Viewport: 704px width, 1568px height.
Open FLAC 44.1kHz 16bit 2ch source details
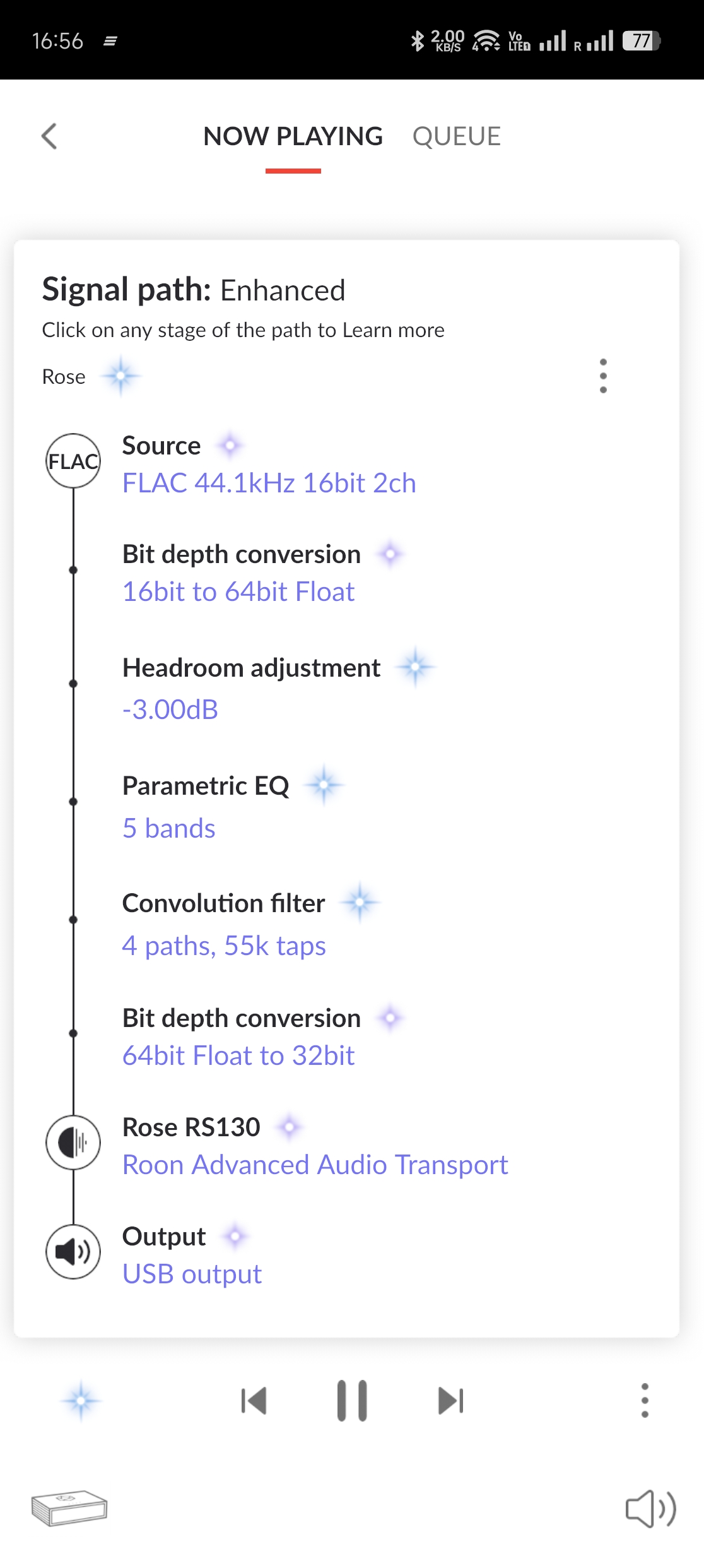[269, 483]
